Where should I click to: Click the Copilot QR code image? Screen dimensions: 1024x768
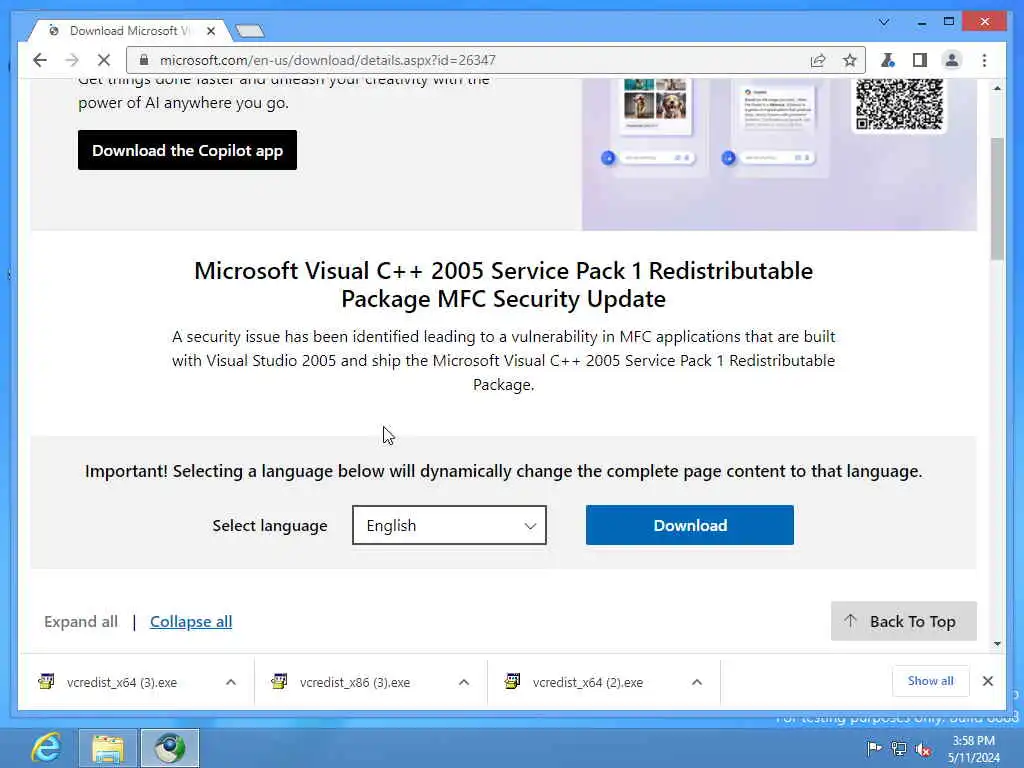pyautogui.click(x=899, y=104)
